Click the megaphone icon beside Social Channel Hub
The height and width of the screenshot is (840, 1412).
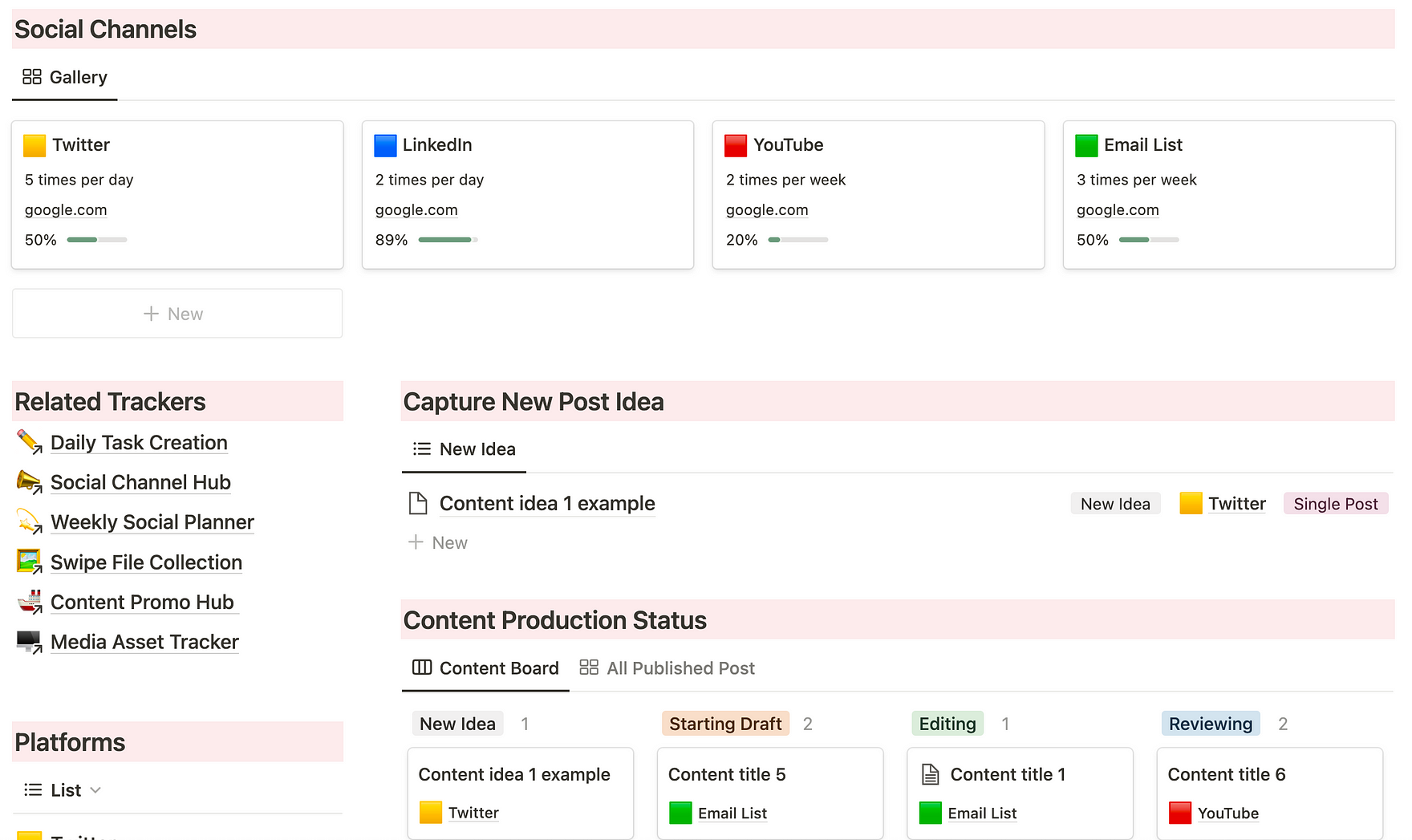pos(29,482)
